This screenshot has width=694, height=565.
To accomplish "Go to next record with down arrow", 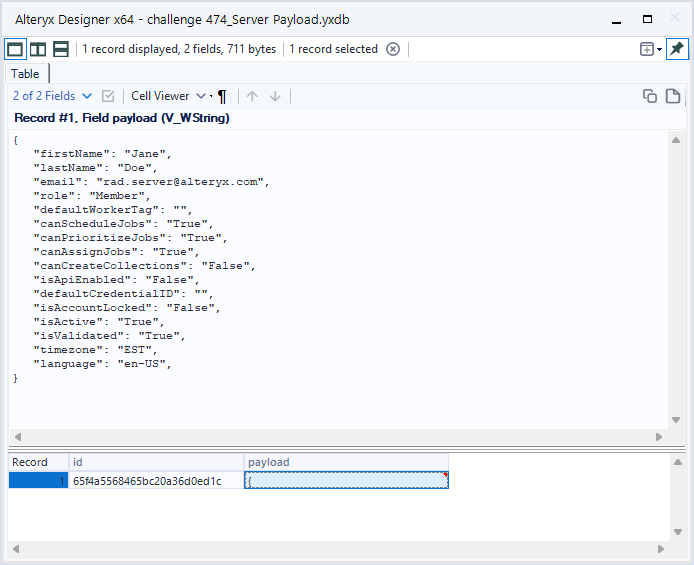I will coord(275,96).
